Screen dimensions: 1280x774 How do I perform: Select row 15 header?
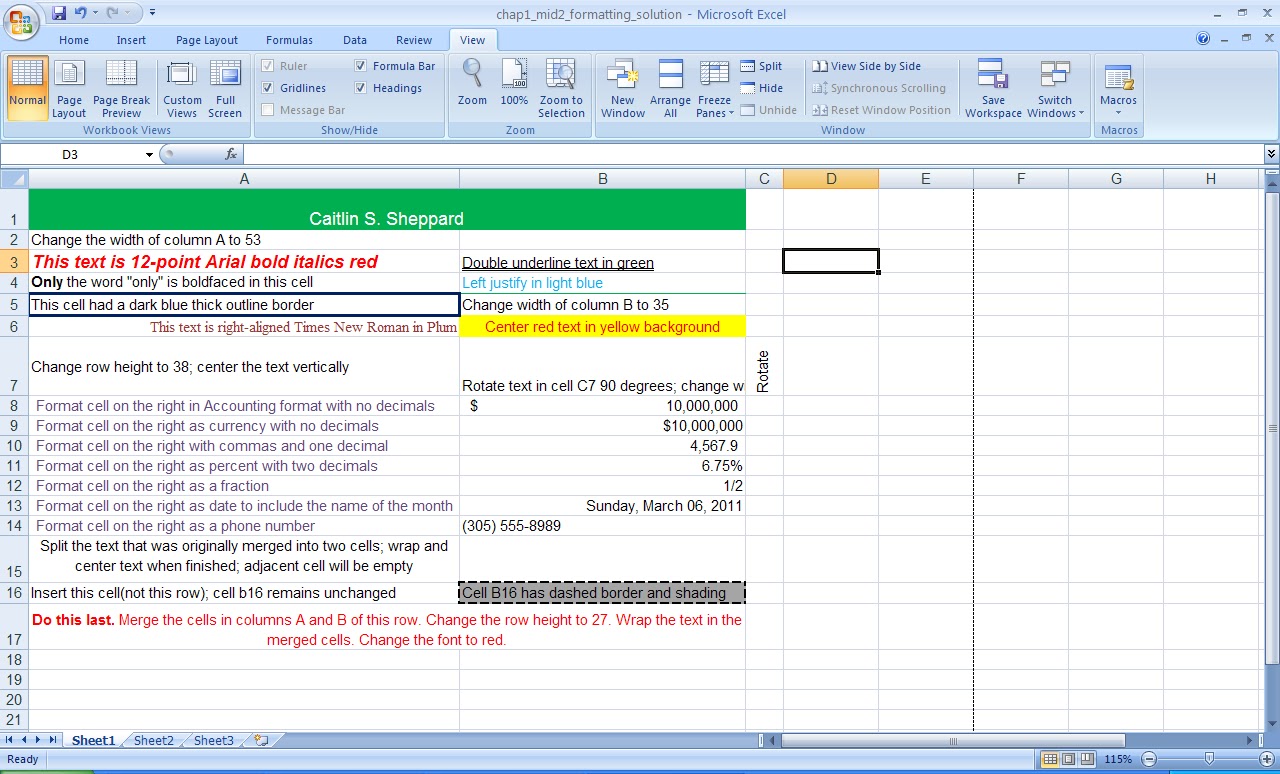coord(14,558)
